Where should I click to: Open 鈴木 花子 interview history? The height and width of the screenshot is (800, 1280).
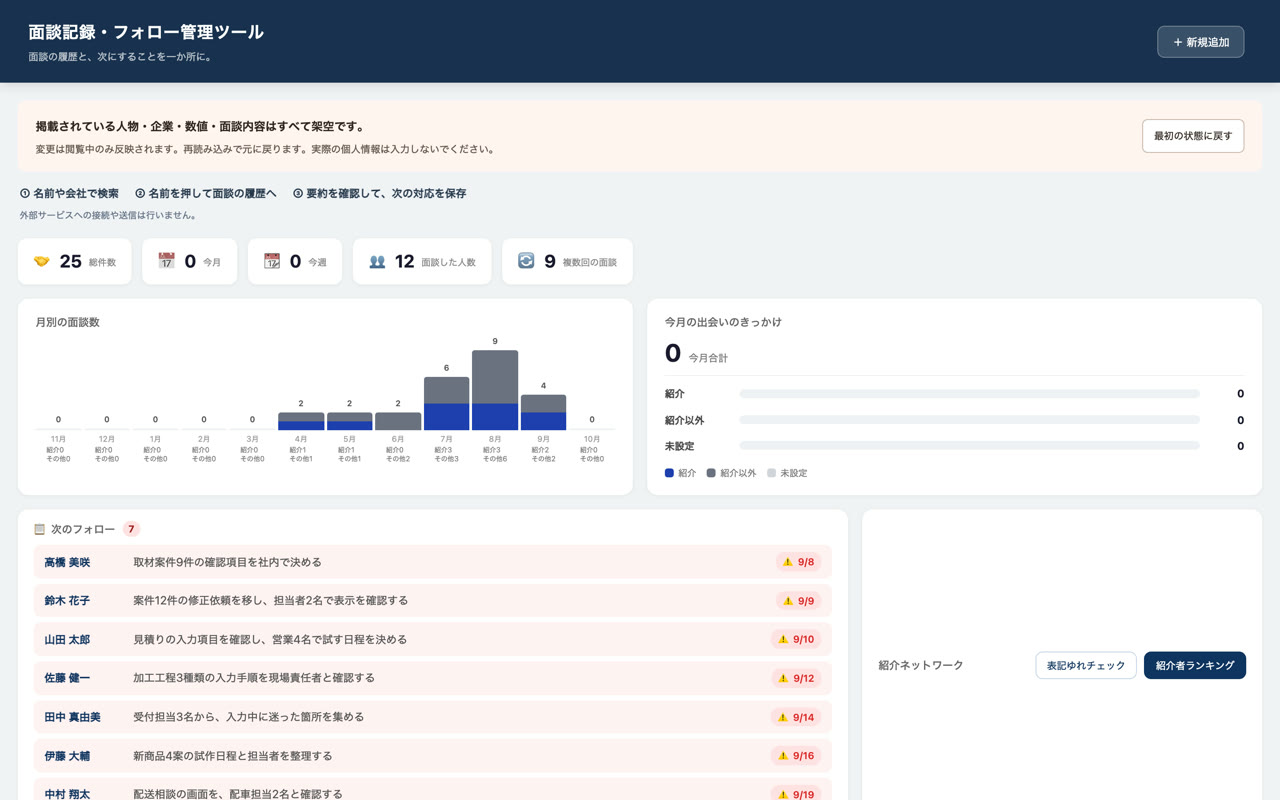(x=67, y=601)
